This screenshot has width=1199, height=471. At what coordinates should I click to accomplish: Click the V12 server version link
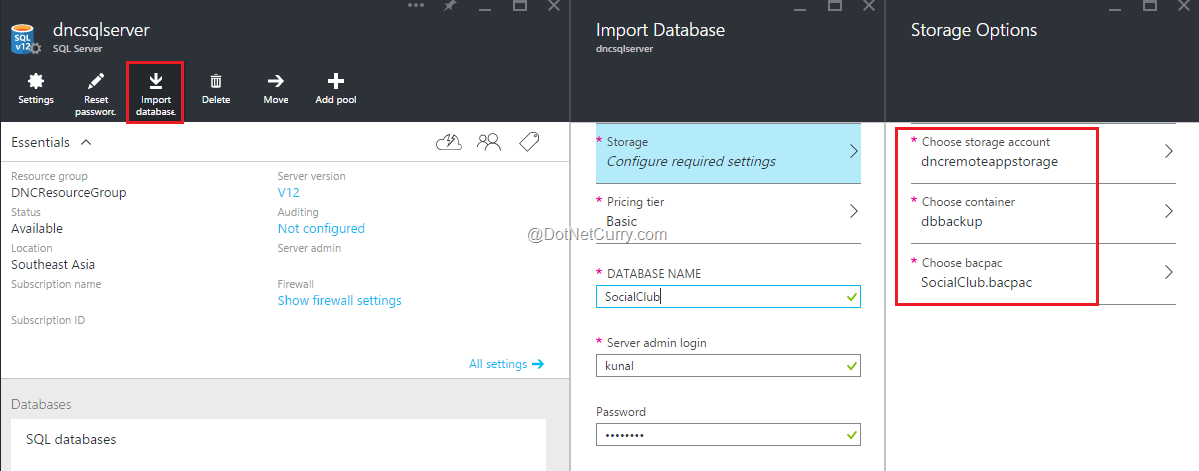pyautogui.click(x=288, y=193)
